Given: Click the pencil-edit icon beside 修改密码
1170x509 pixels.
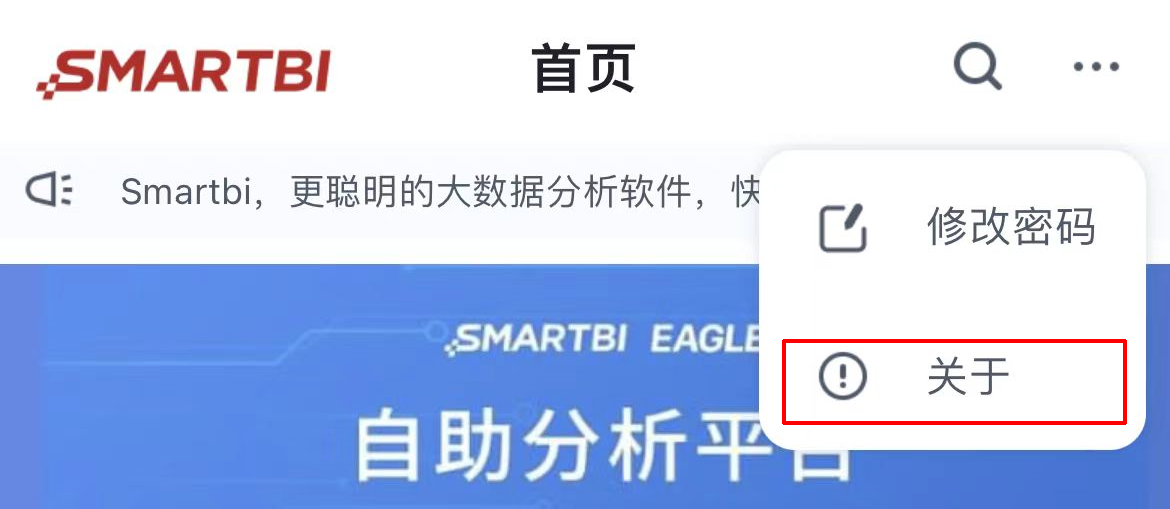Looking at the screenshot, I should click(843, 227).
